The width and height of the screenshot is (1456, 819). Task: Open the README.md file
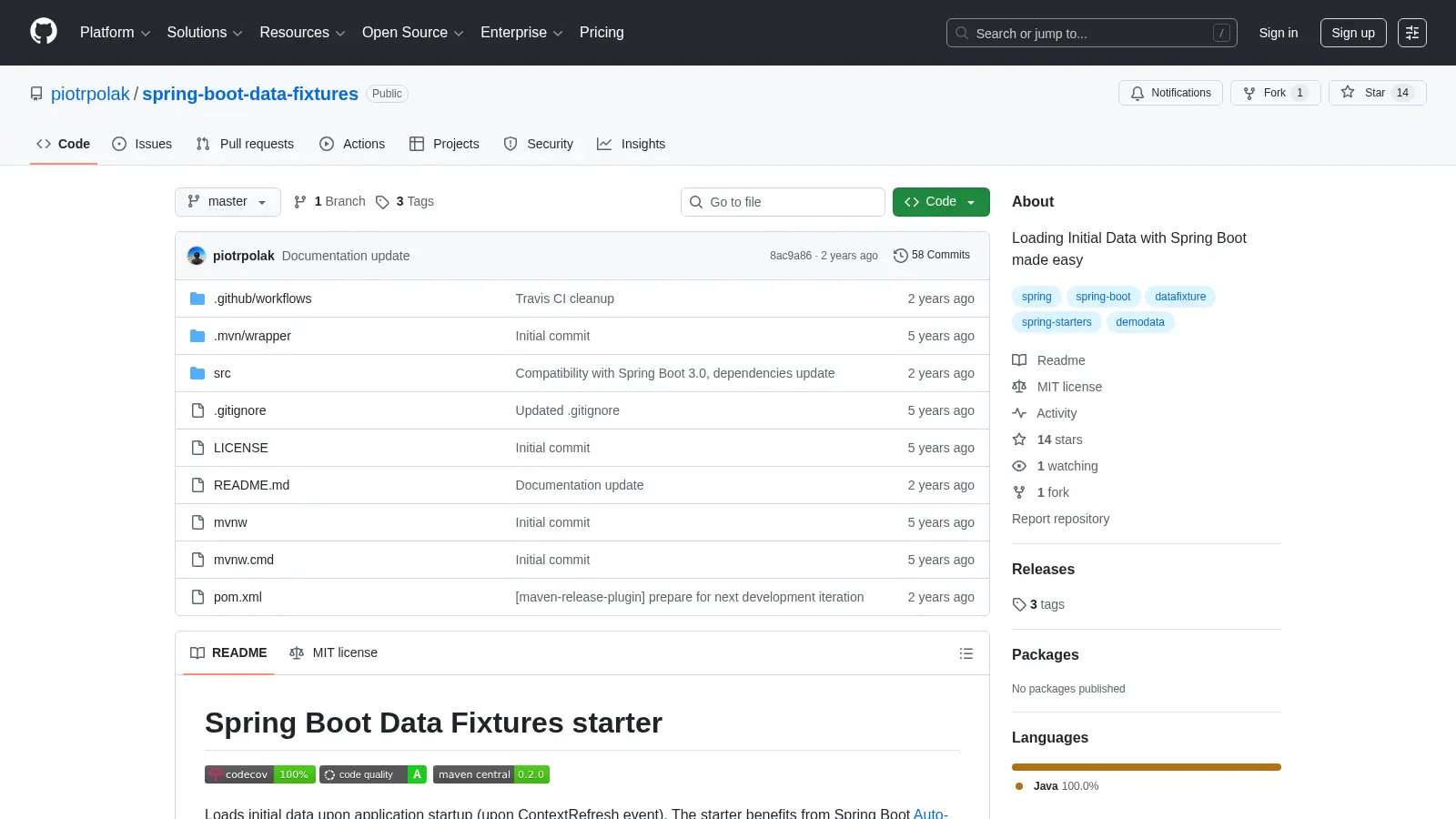(251, 485)
